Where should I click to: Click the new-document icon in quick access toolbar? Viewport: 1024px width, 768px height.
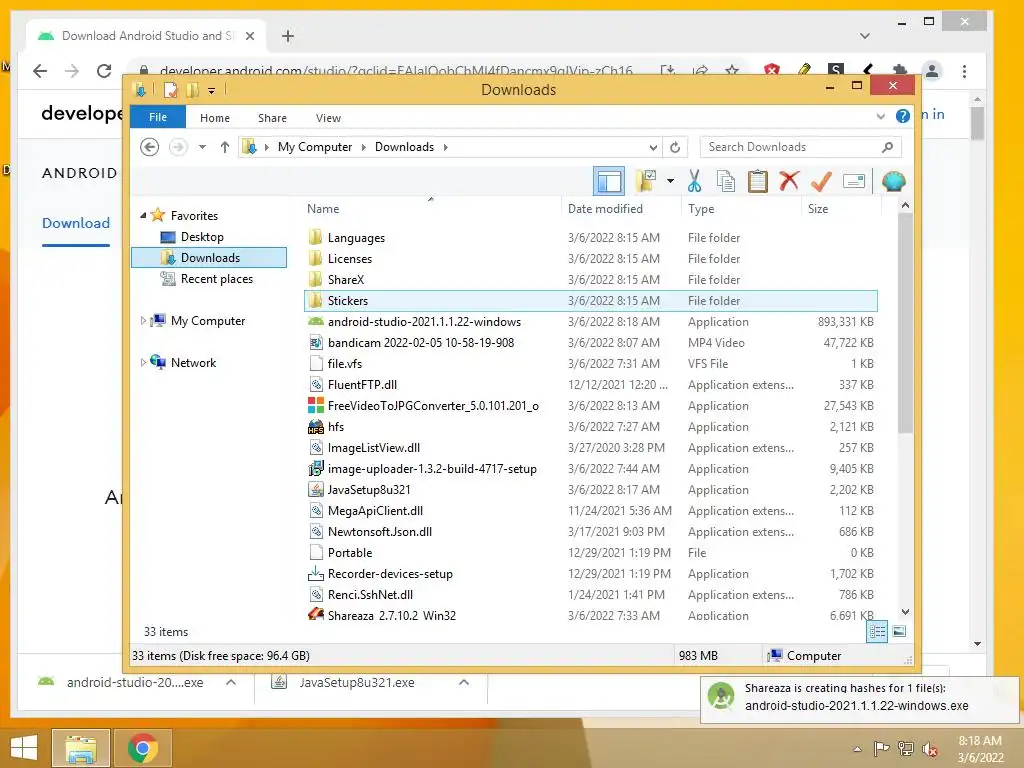(170, 89)
